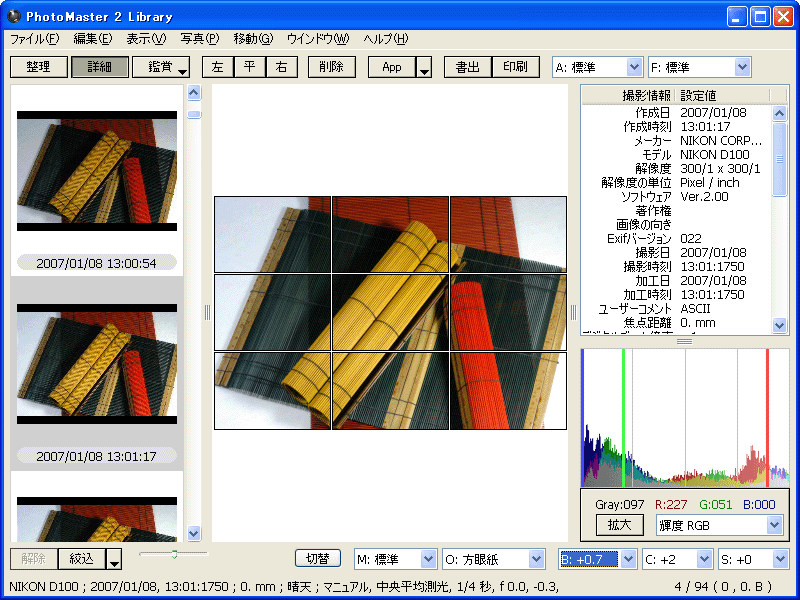Open the C: +2 contrast combo box
Image resolution: width=800 pixels, height=600 pixels.
pos(677,559)
